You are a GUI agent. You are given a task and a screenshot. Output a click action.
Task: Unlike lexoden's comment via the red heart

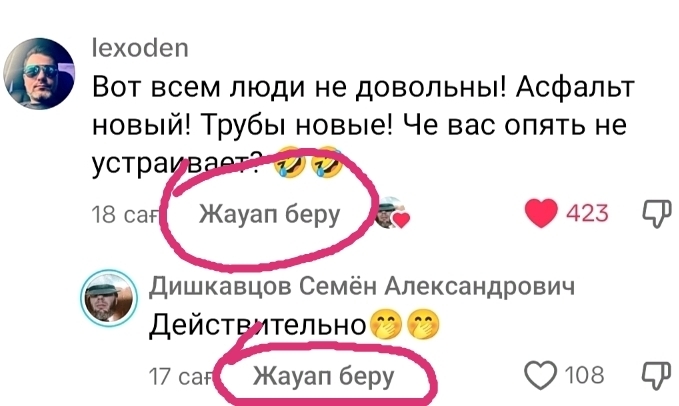click(541, 213)
